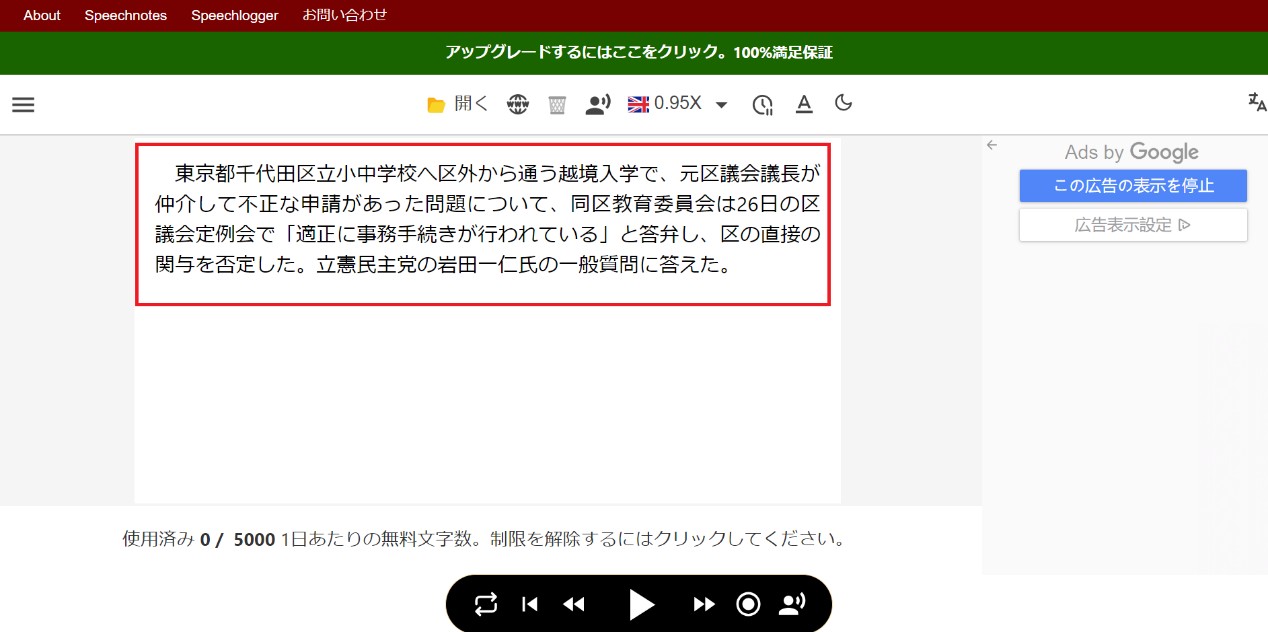This screenshot has height=632, width=1268.
Task: Open the Speechlogger link
Action: point(235,15)
